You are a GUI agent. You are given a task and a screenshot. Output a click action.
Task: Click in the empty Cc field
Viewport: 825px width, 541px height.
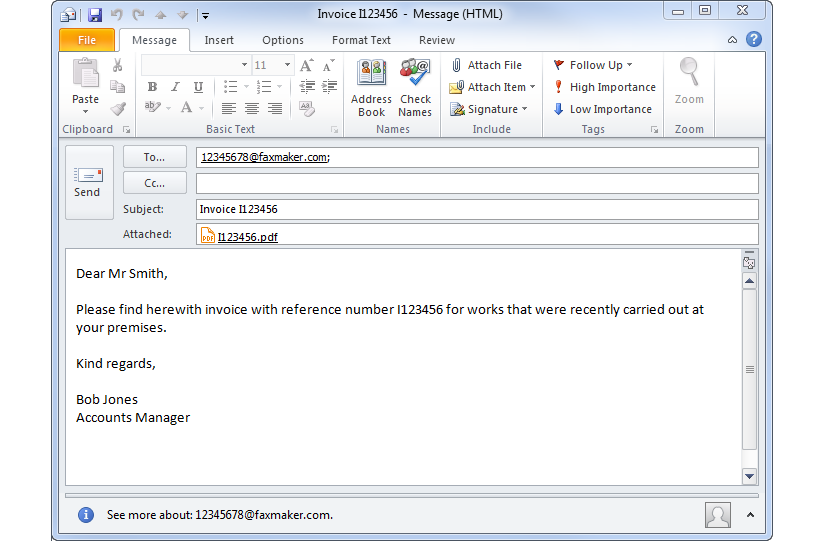pos(477,183)
